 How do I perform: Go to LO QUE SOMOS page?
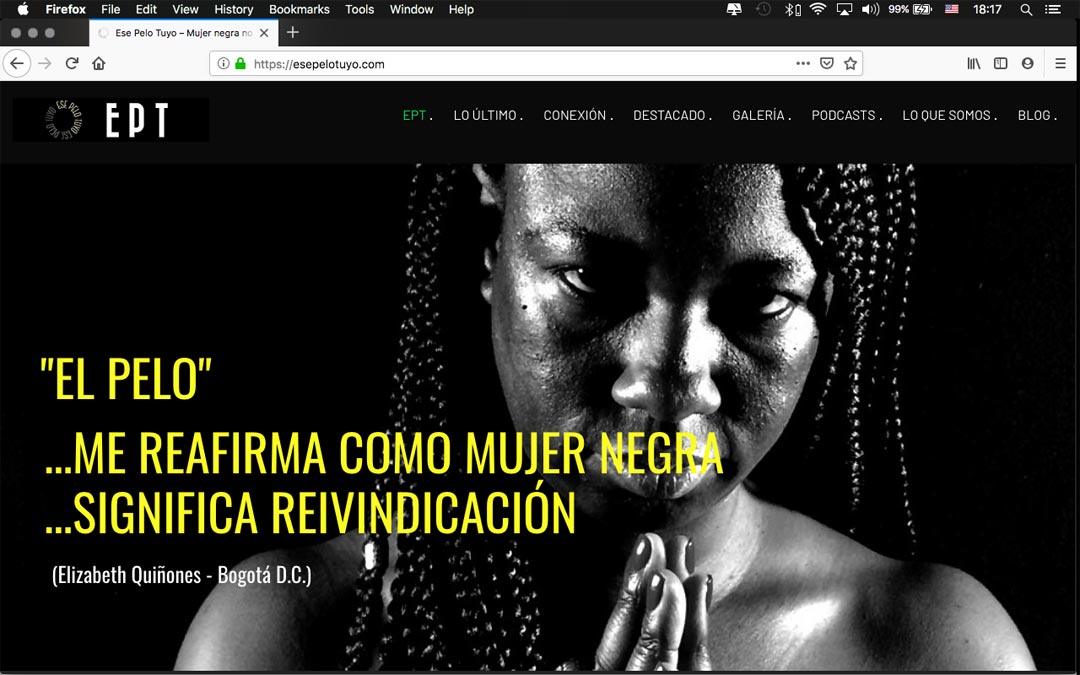click(x=946, y=115)
